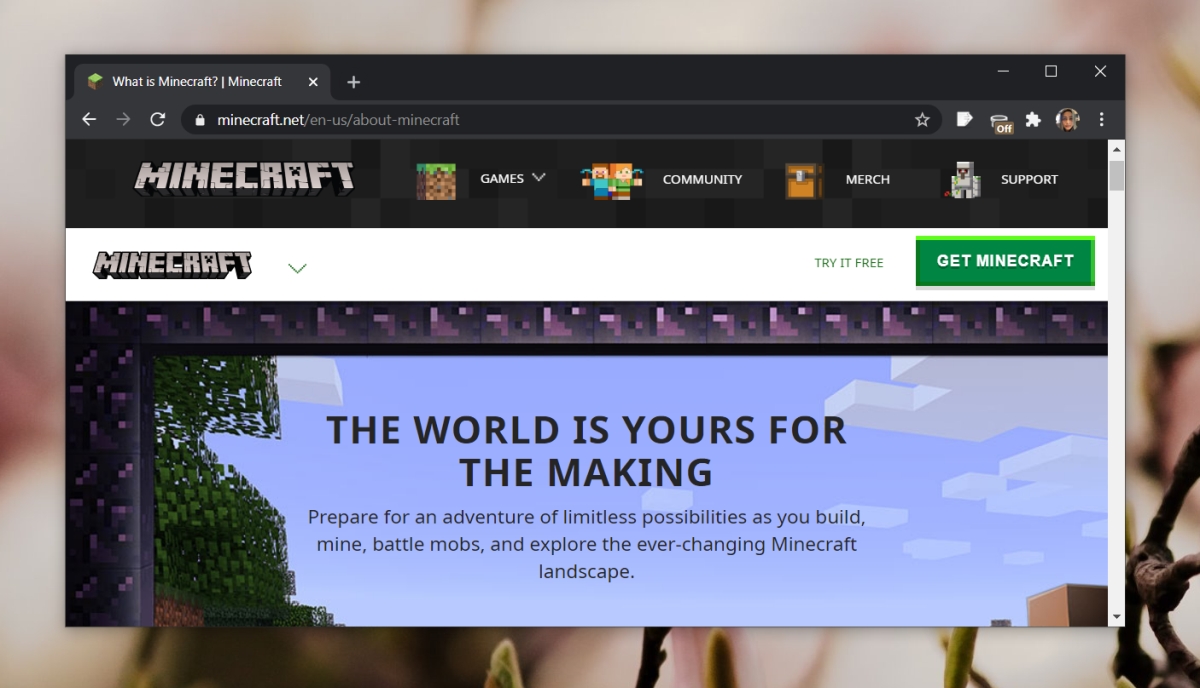Click the address bar URL field
1200x688 pixels.
point(560,120)
